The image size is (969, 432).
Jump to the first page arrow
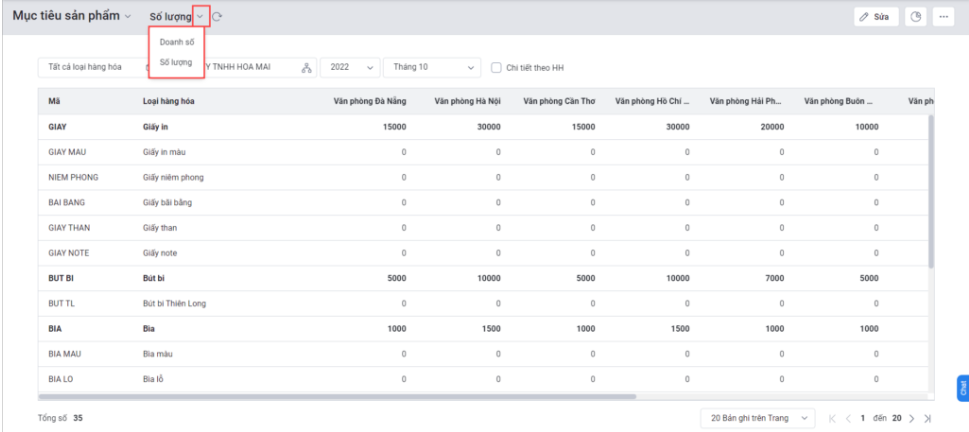833,418
